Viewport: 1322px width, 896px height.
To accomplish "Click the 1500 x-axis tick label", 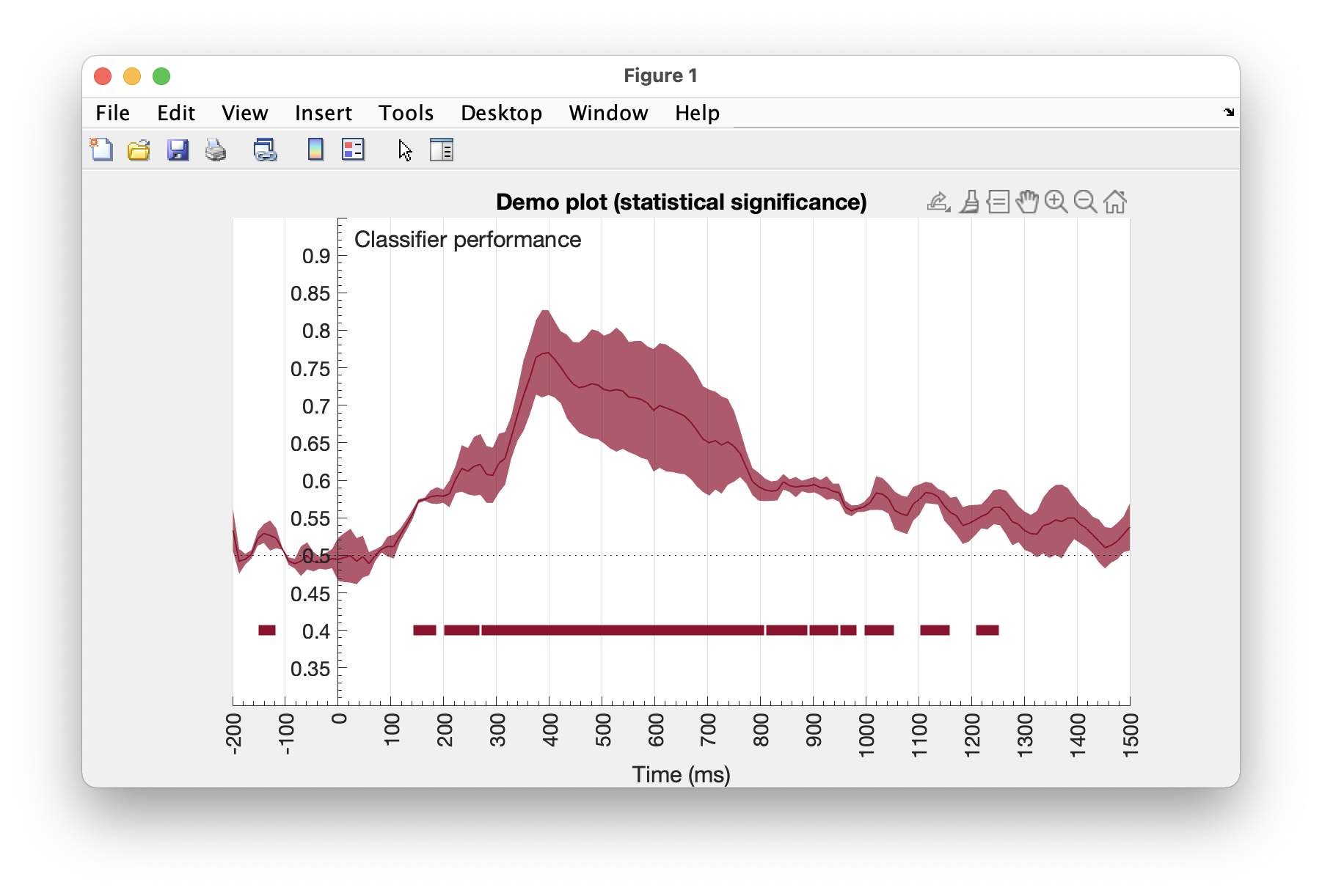I will 1131,735.
